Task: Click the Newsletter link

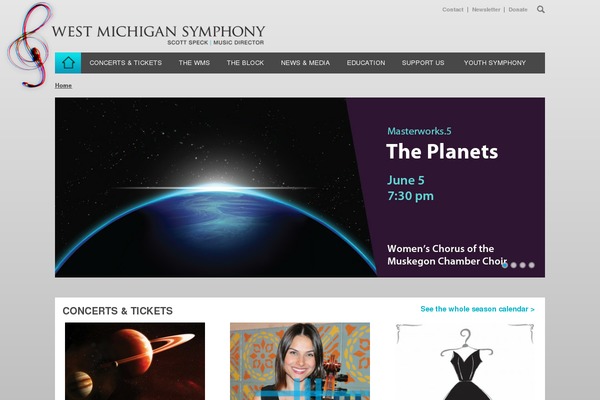Action: 486,10
